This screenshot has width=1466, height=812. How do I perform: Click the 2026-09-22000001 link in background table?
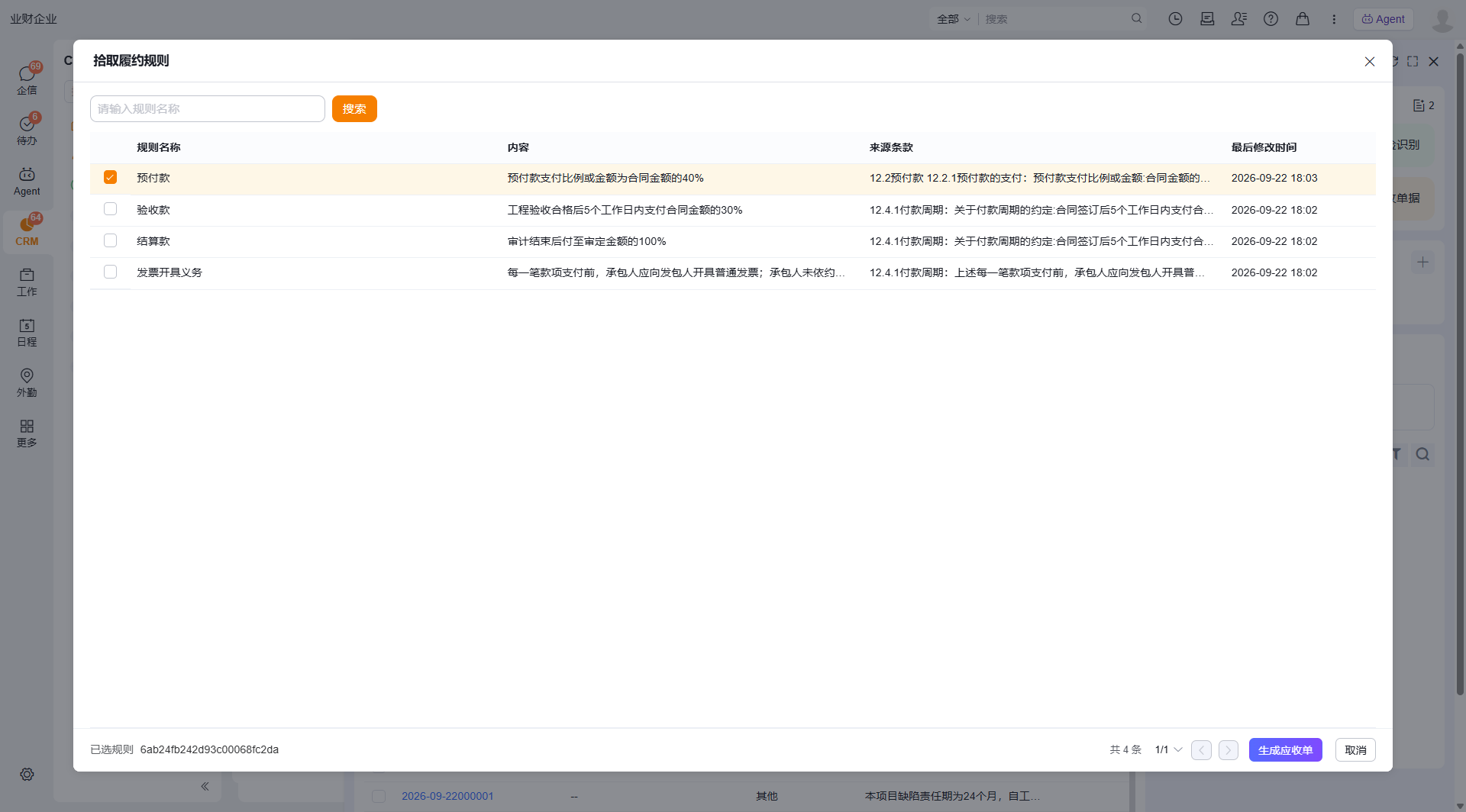click(447, 796)
